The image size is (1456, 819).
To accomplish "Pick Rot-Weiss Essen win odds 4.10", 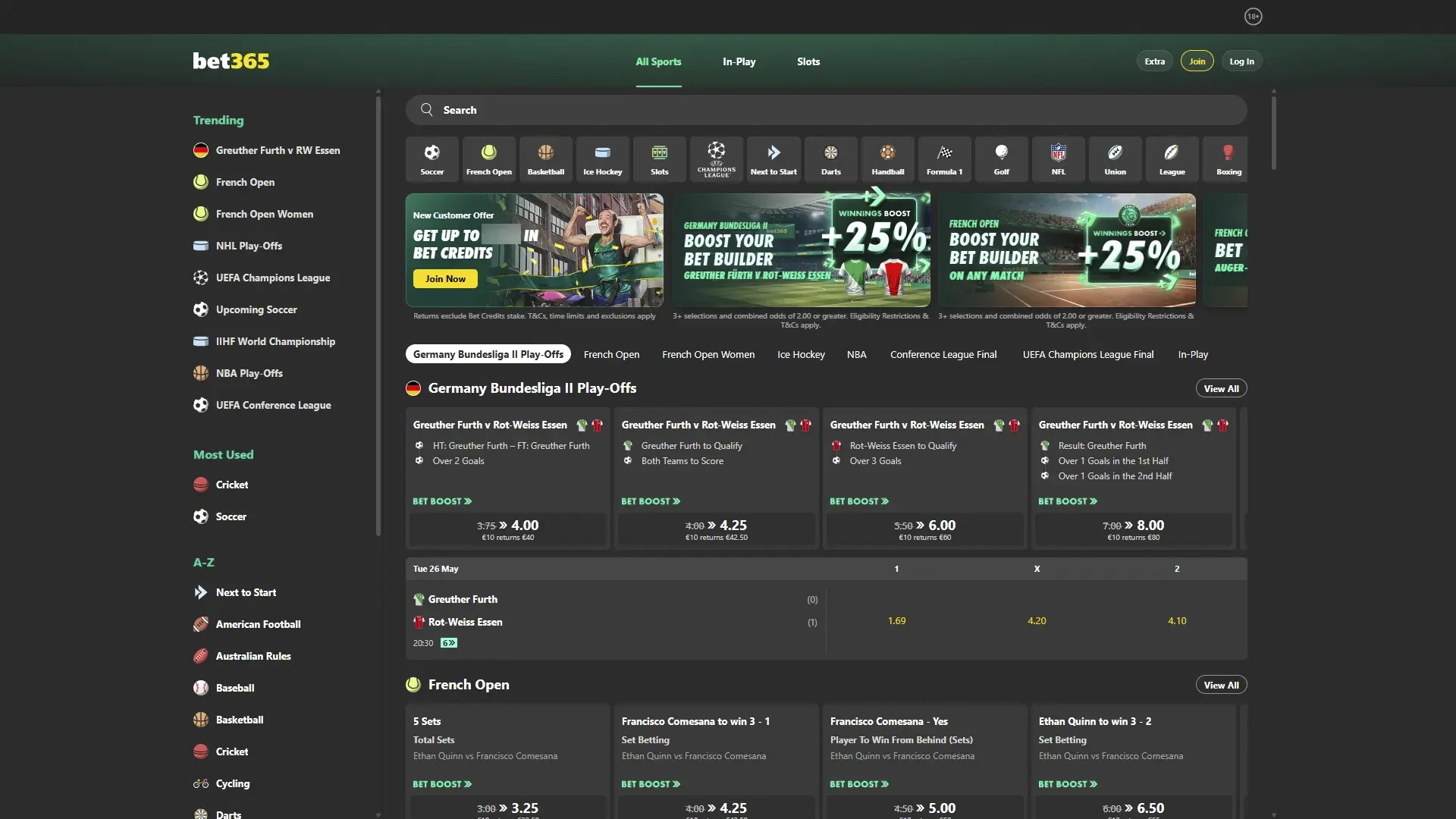I will click(x=1177, y=621).
